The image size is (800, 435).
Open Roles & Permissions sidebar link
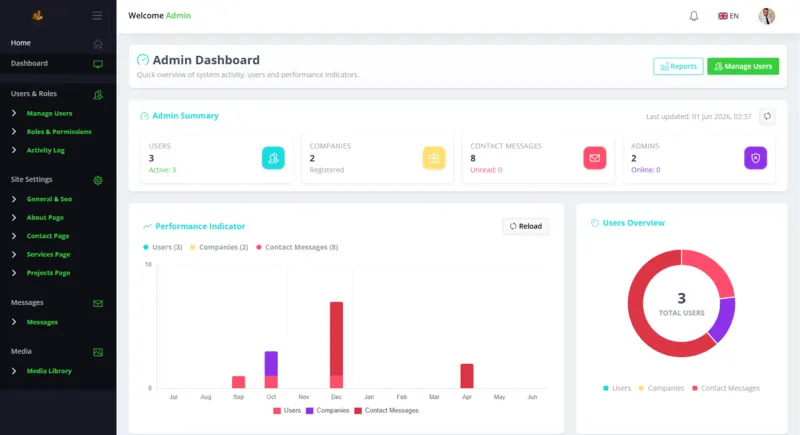pyautogui.click(x=59, y=132)
